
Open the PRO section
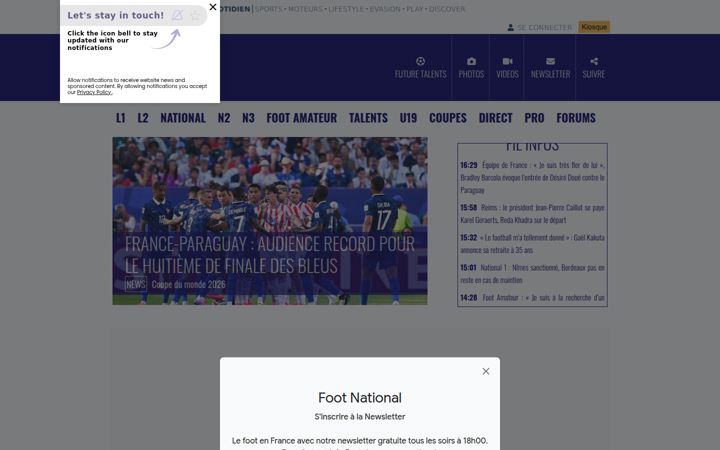[534, 118]
